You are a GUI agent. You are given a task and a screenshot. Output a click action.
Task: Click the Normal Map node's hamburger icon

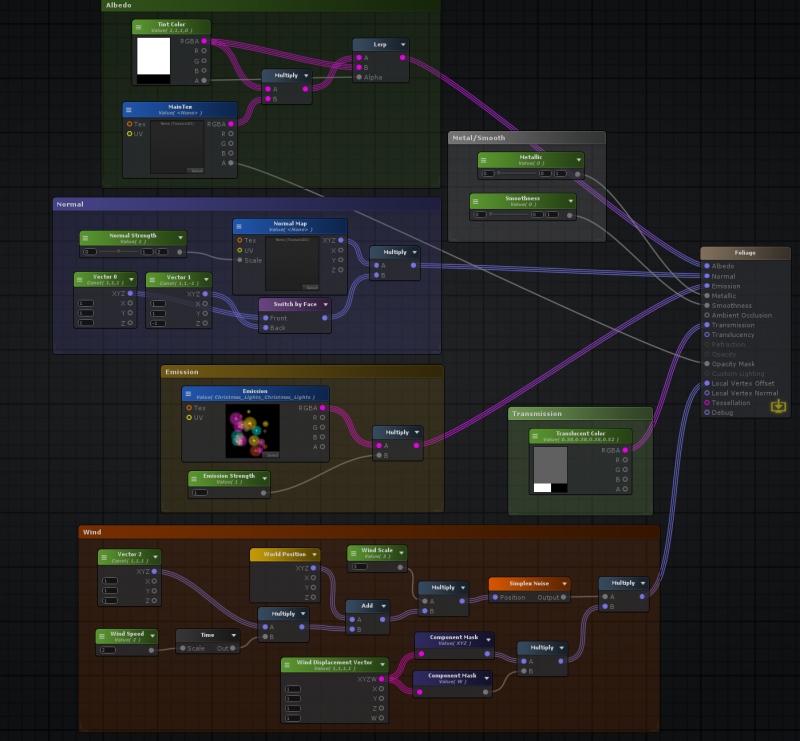point(241,226)
